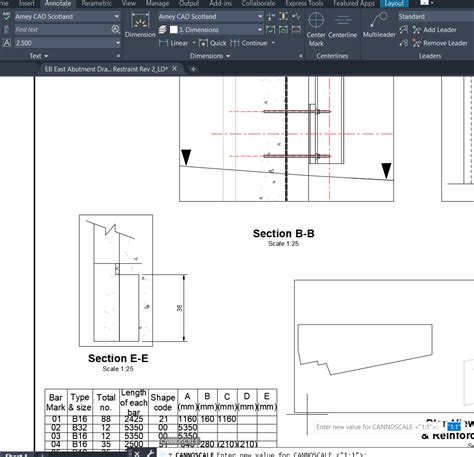Run the spell check icon in Text panel

6,16
